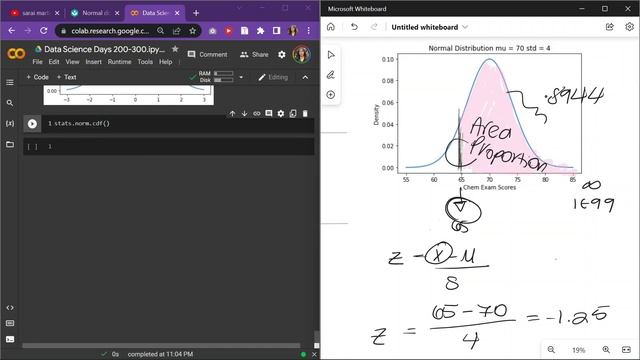Image resolution: width=640 pixels, height=360 pixels.
Task: Move cell down arrow in cell toolbar
Action: coord(244,113)
